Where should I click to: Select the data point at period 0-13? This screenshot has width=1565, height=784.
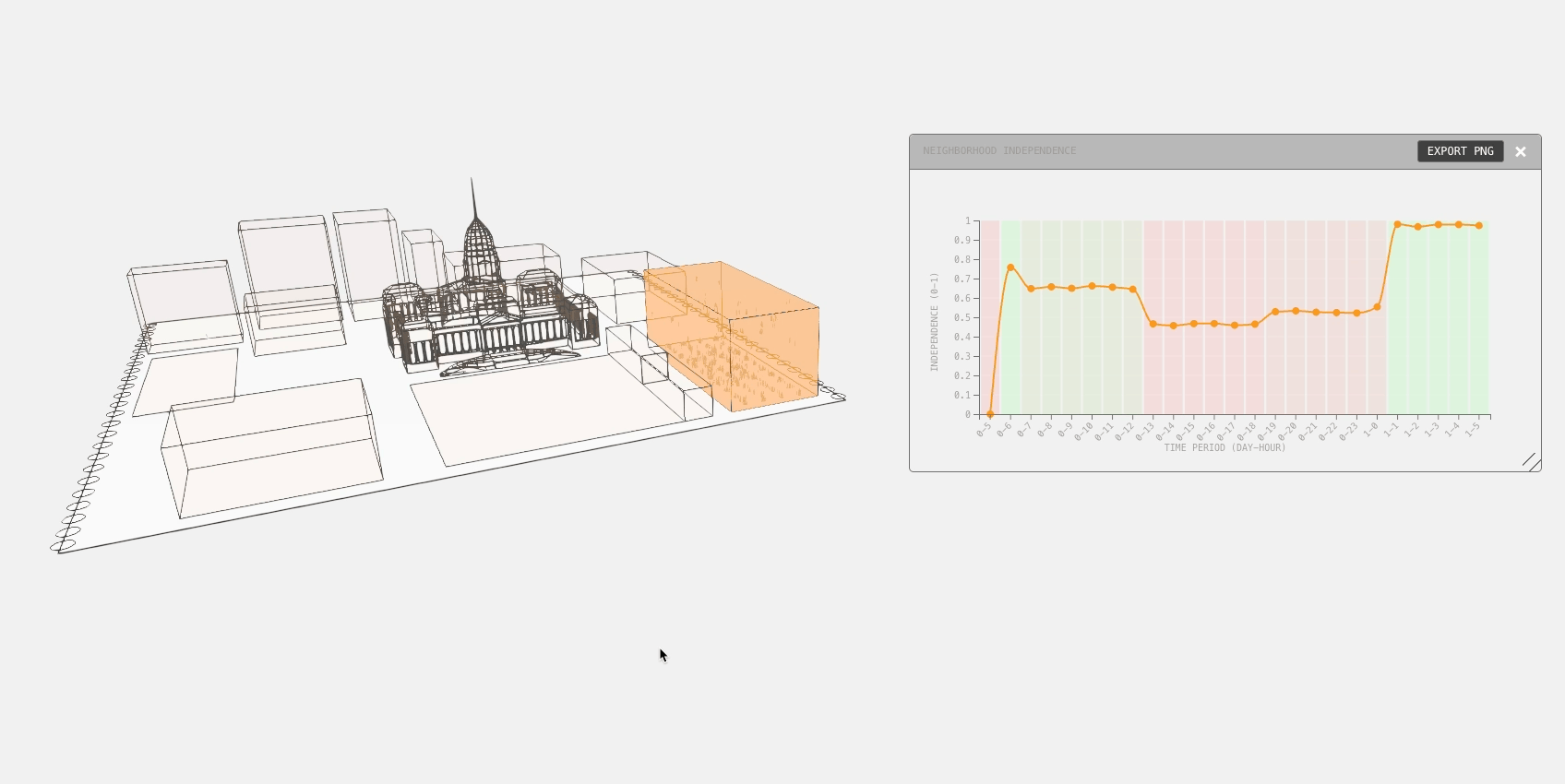tap(1153, 324)
